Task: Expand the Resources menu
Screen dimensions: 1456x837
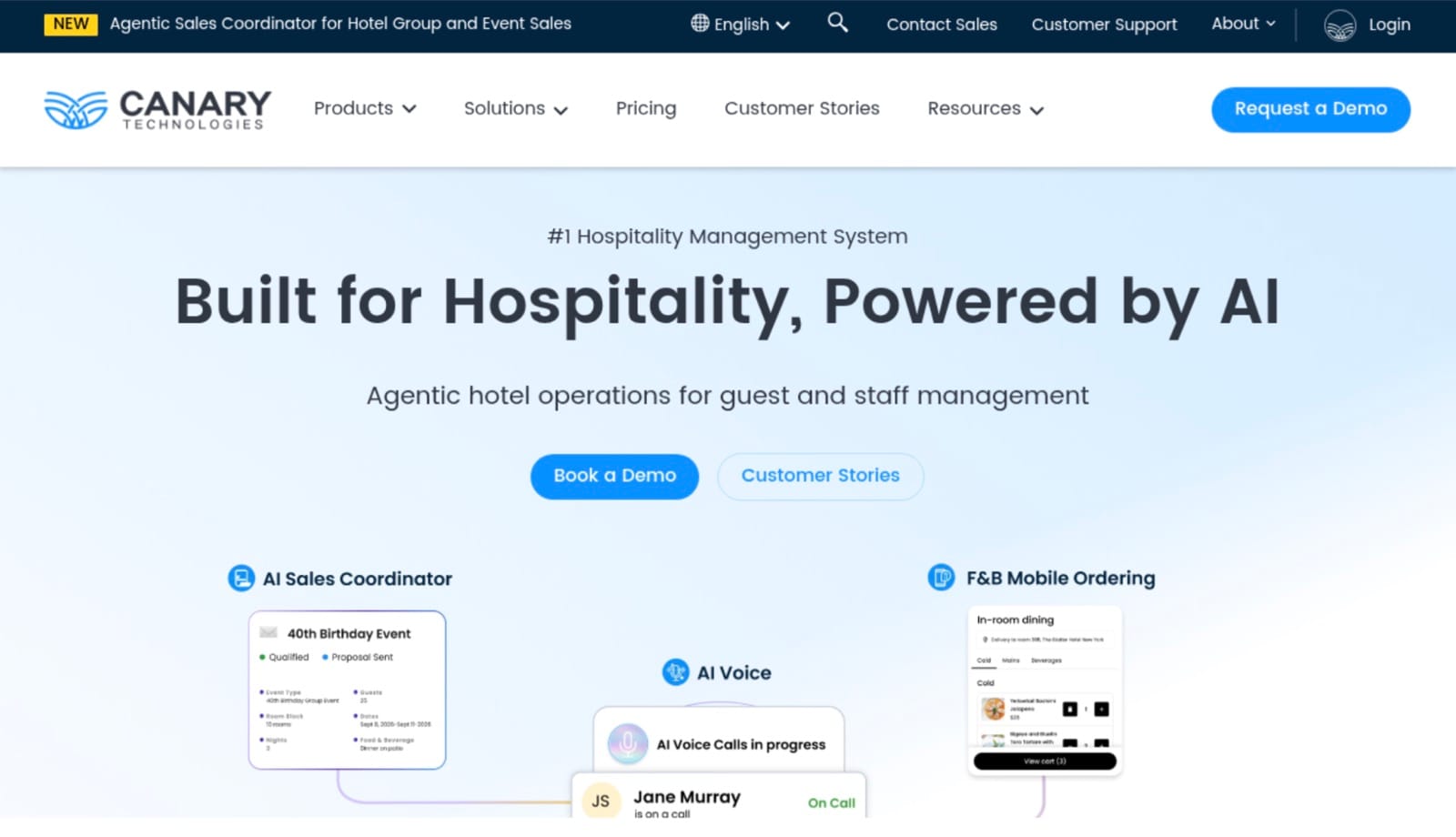Action: pyautogui.click(x=986, y=108)
